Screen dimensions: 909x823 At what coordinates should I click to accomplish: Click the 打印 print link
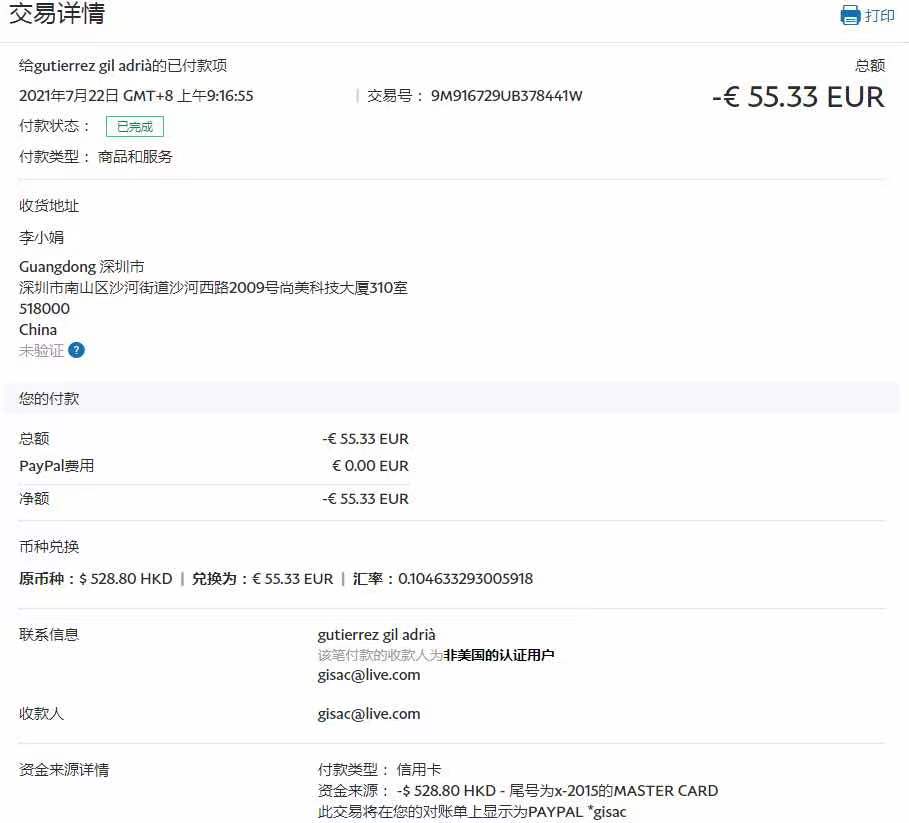(879, 16)
